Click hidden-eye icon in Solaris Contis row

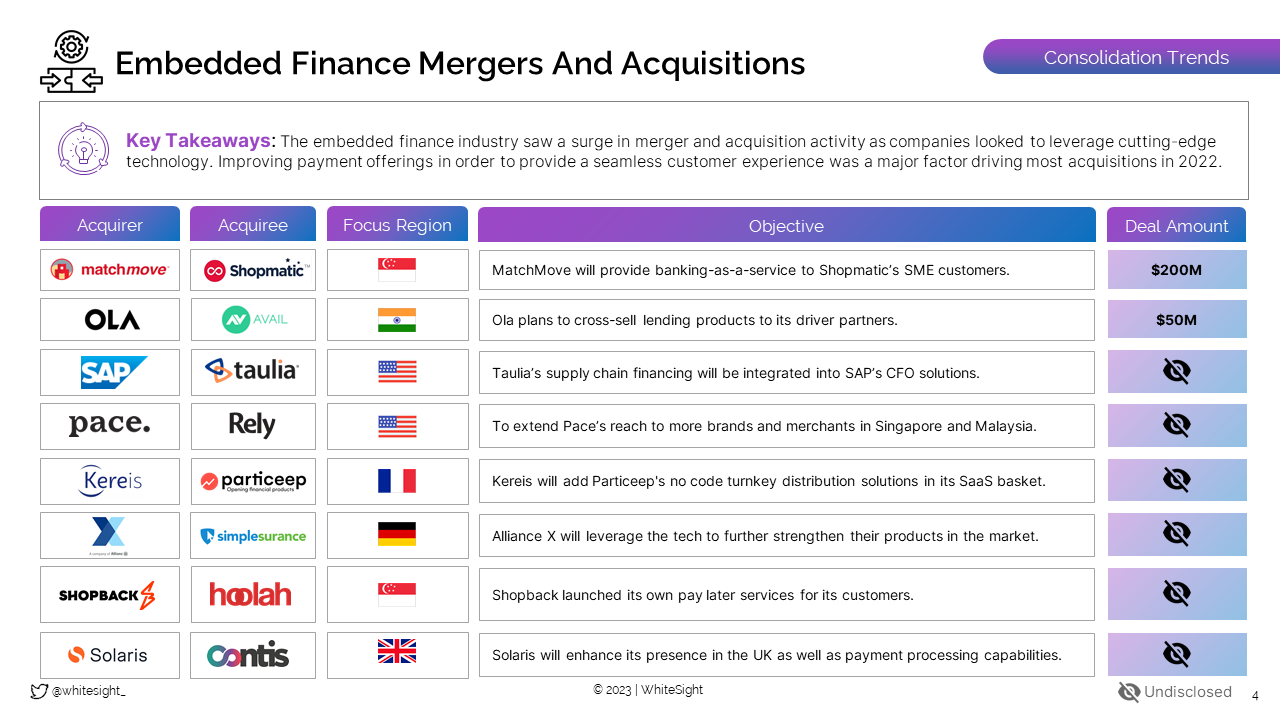pos(1176,654)
